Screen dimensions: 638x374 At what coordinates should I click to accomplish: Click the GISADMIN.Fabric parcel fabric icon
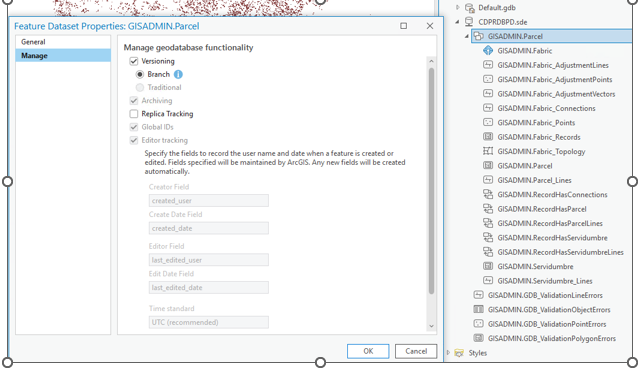(x=488, y=50)
